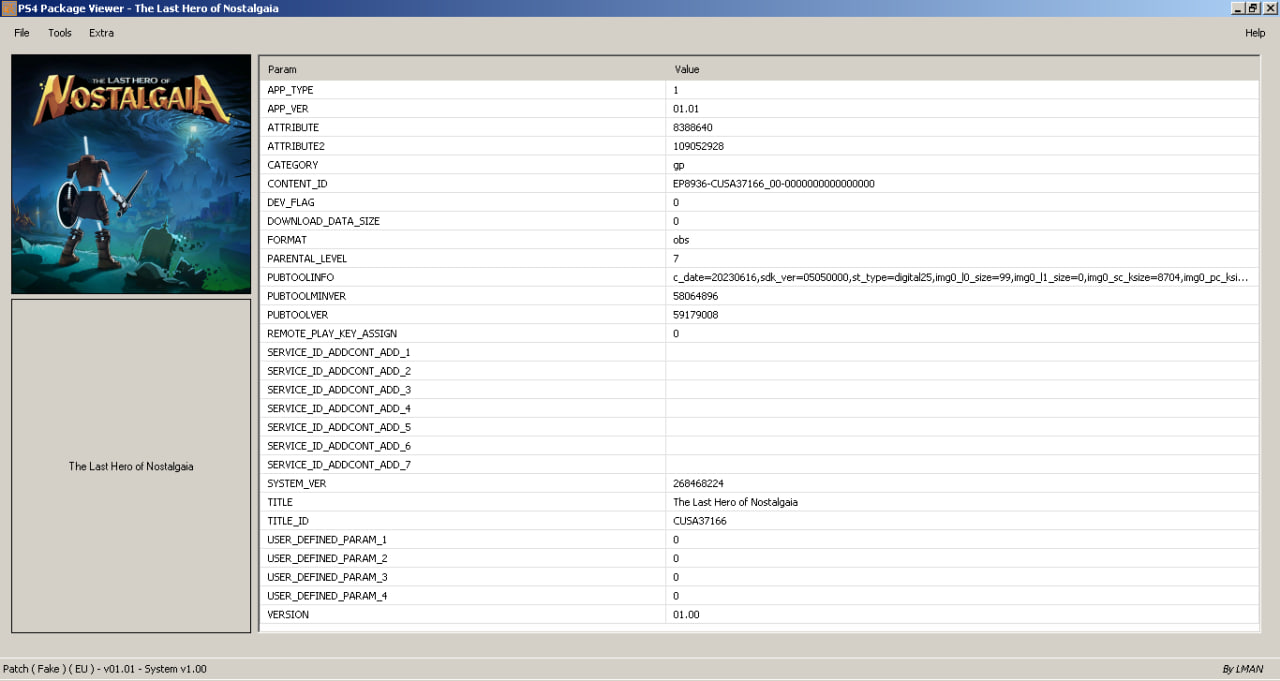Select the ATTRIBUTE2 value 109052928

coord(698,146)
